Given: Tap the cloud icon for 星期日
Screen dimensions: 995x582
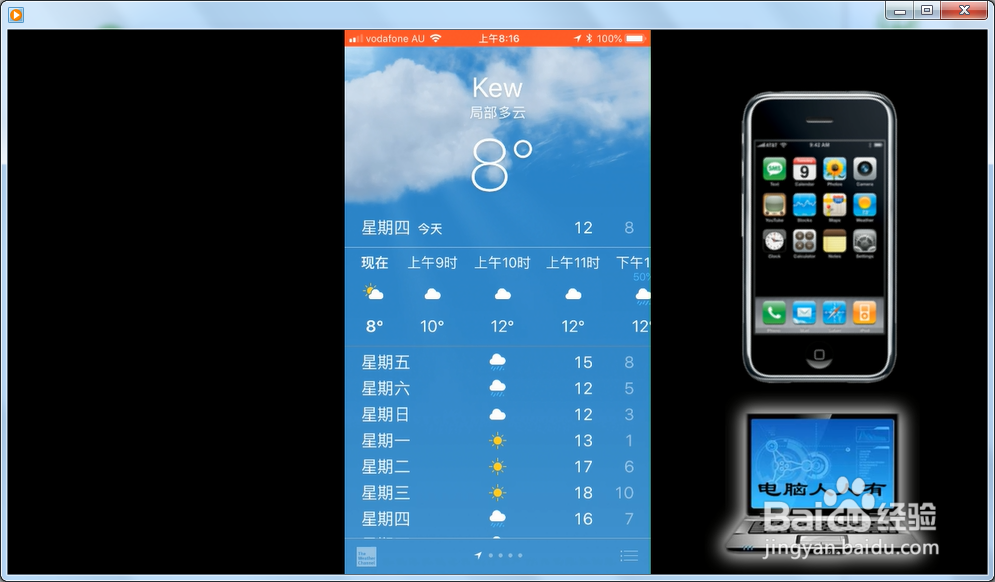Looking at the screenshot, I should (x=498, y=414).
